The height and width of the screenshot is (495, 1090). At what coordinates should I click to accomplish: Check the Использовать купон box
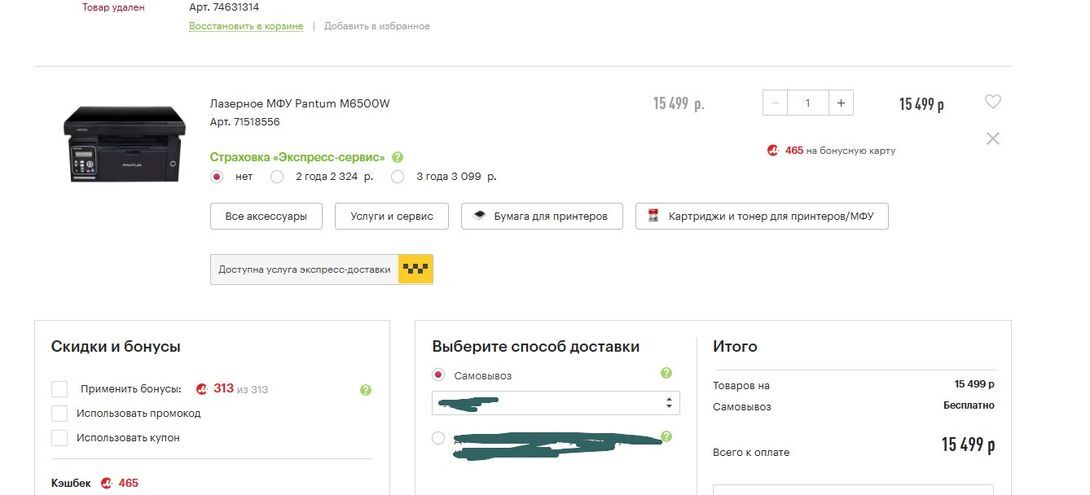pyautogui.click(x=60, y=437)
